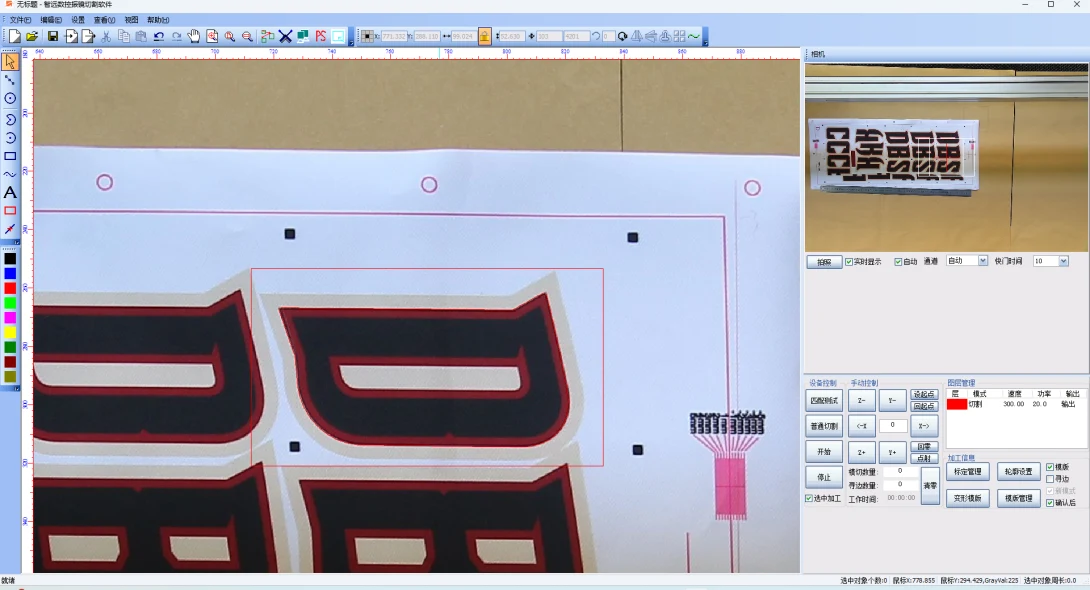Enable the 寻边 checkbox
1090x590 pixels.
point(1050,479)
